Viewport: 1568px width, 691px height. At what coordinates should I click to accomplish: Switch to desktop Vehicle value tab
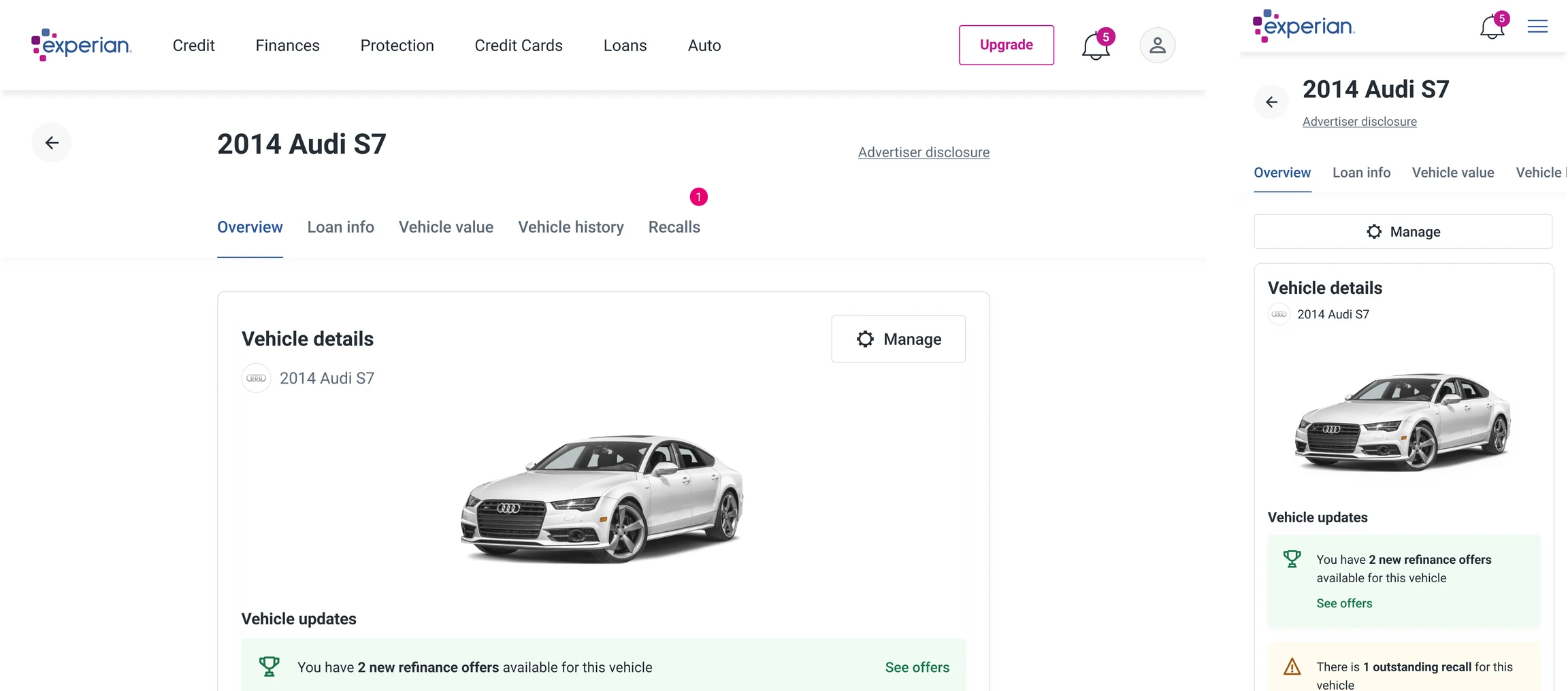point(446,227)
